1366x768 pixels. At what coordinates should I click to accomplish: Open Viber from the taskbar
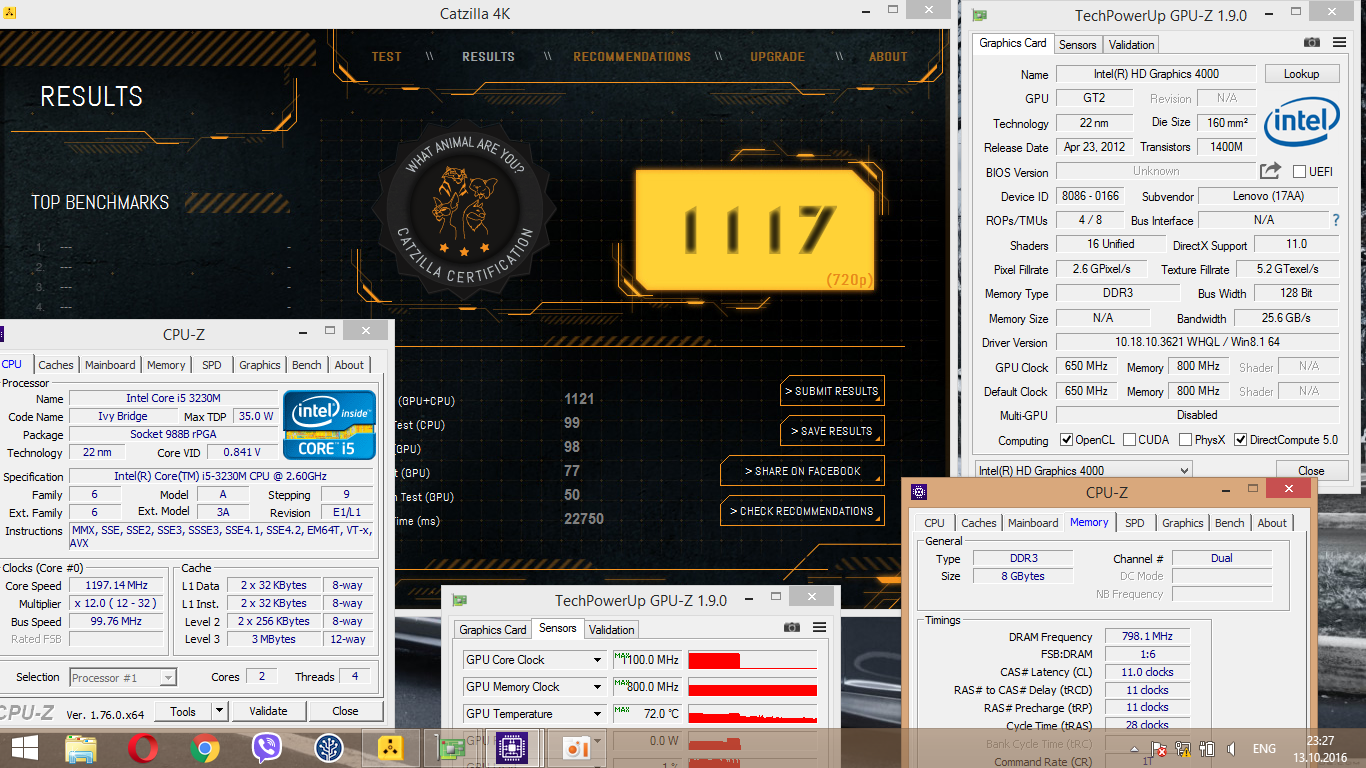267,748
